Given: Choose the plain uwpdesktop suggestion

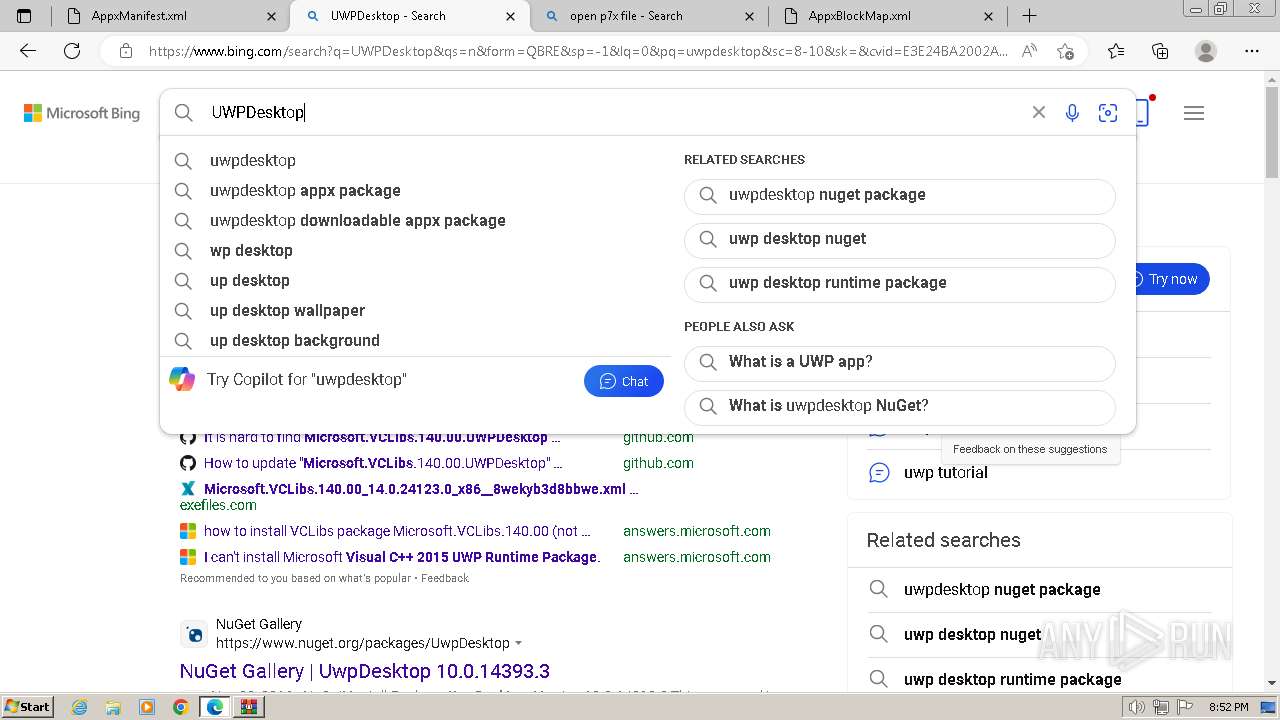Looking at the screenshot, I should tap(415, 160).
